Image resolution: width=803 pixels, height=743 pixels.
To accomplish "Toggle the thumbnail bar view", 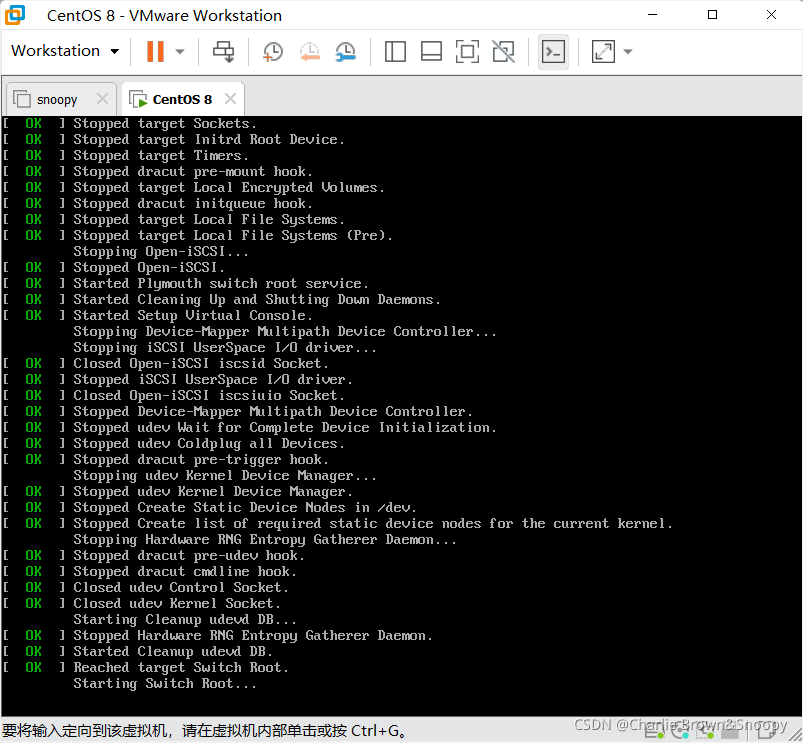I will [431, 51].
